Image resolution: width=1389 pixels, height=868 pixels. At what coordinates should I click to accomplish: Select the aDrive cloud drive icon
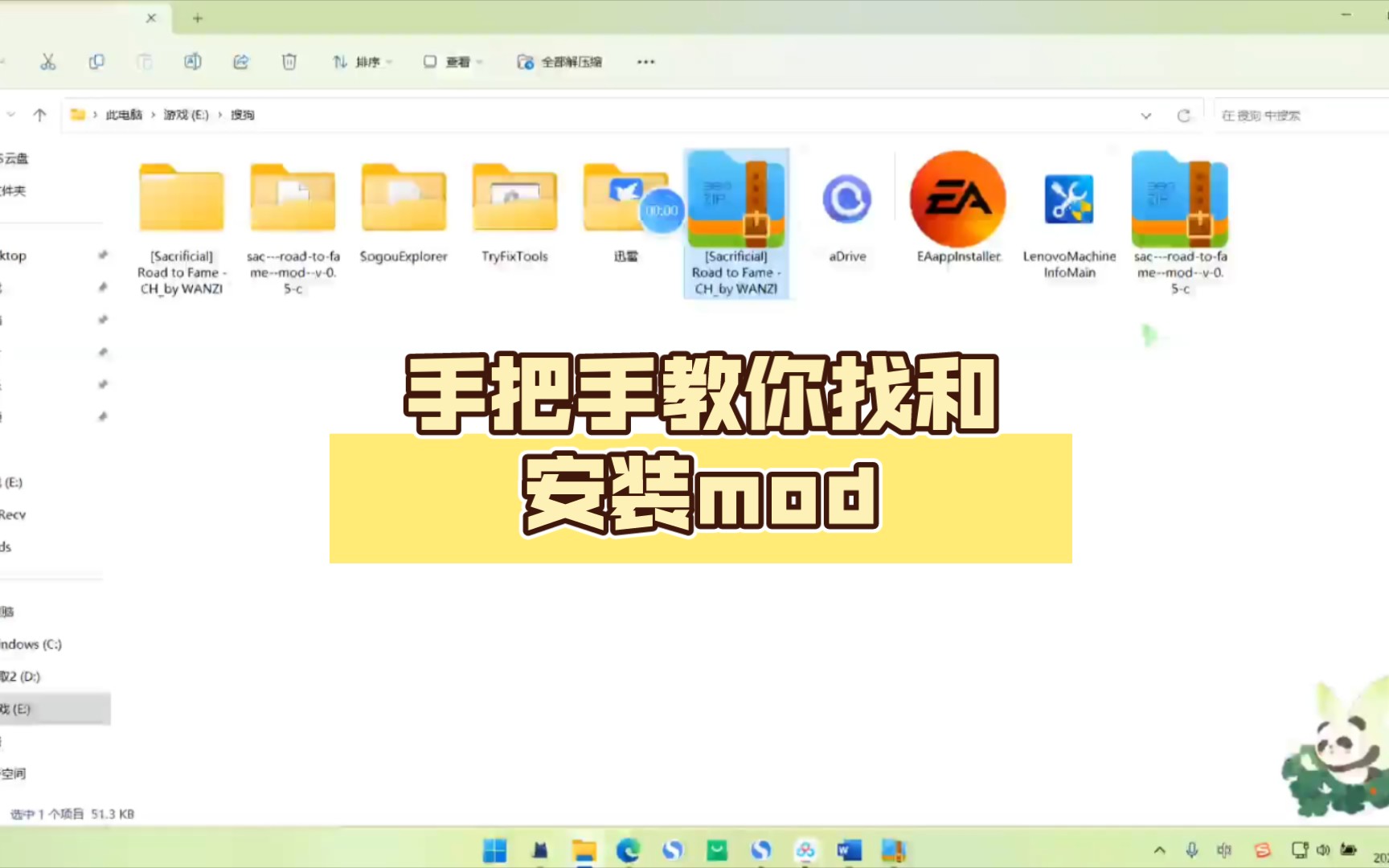846,199
